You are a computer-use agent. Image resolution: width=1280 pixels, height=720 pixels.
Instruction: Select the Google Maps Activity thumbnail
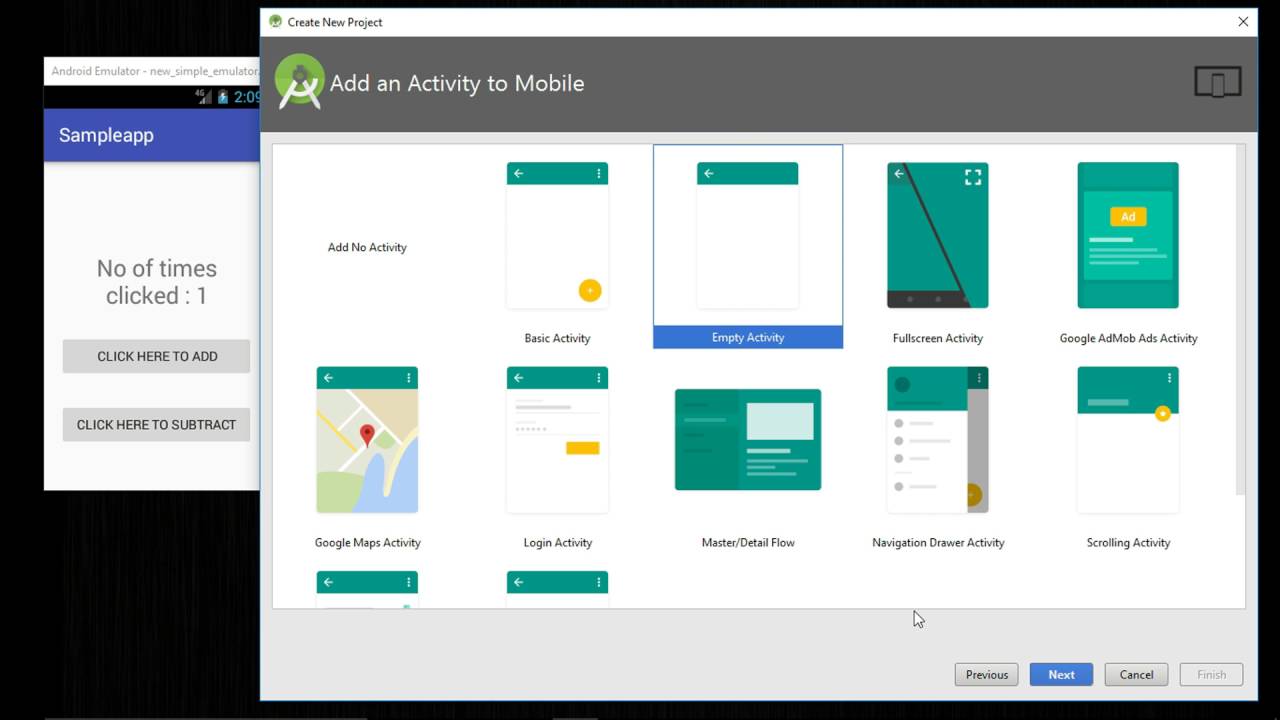click(367, 440)
